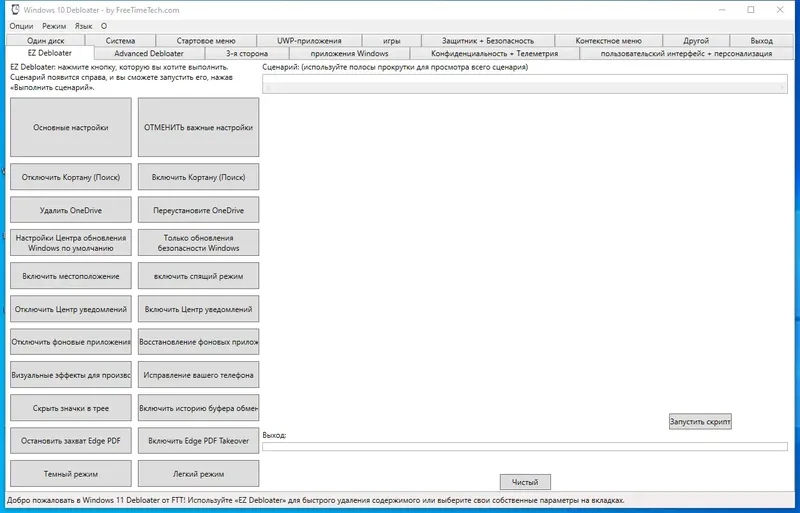The width and height of the screenshot is (800, 513).
Task: Click Отключить фоновые приложения button
Action: tap(71, 341)
